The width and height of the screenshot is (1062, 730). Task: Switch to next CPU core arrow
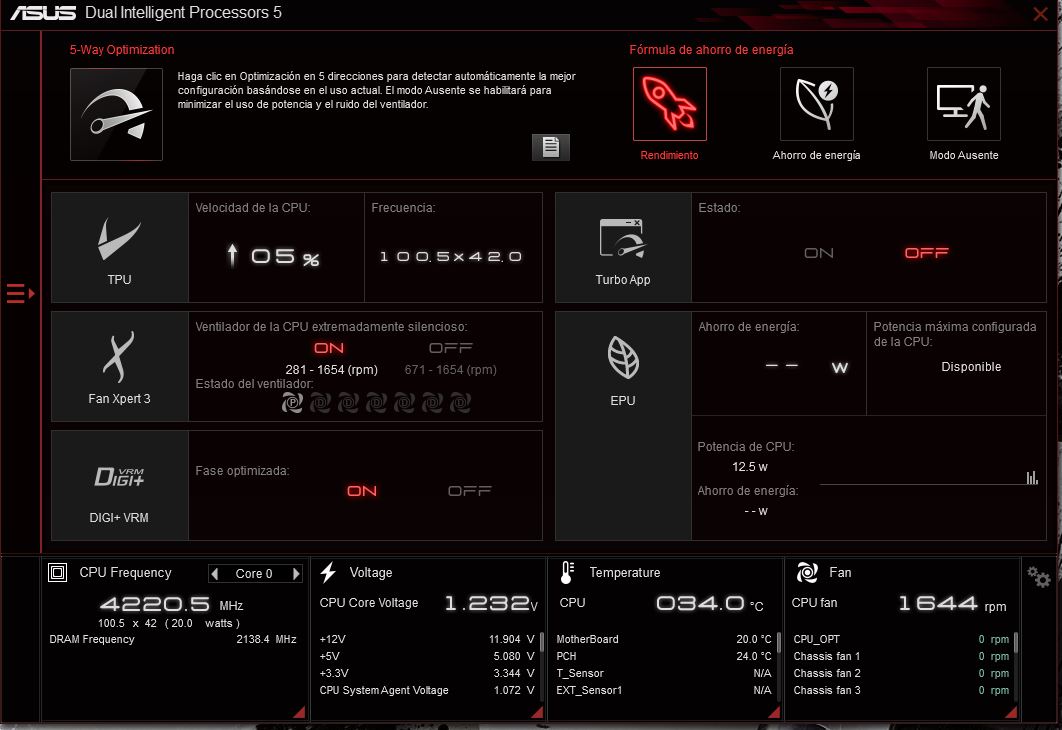[x=295, y=574]
